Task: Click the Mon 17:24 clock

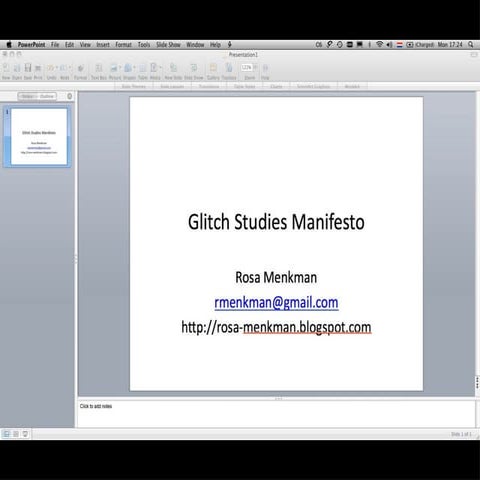Action: point(450,45)
